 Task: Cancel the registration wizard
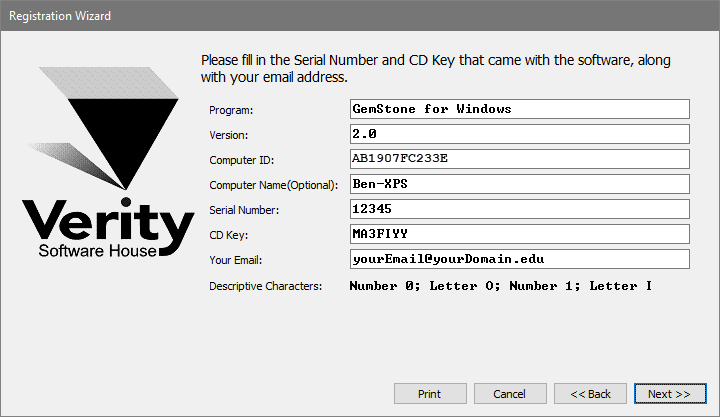[509, 393]
